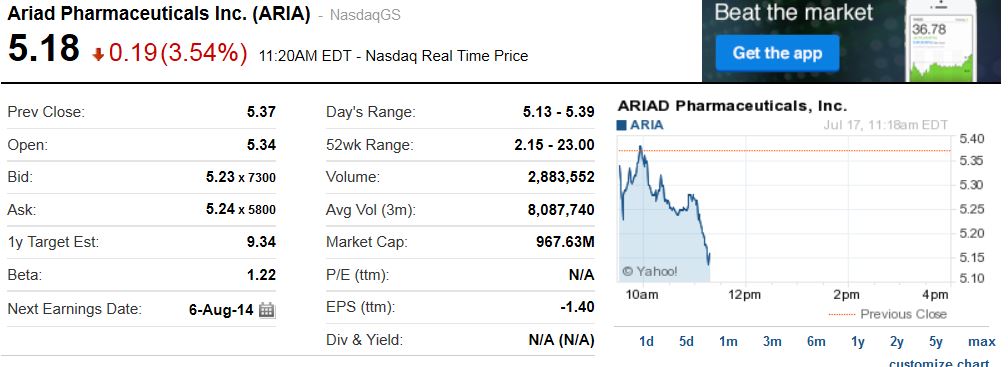Select the 2y chart range
Image resolution: width=1008 pixels, height=367 pixels.
click(x=897, y=342)
